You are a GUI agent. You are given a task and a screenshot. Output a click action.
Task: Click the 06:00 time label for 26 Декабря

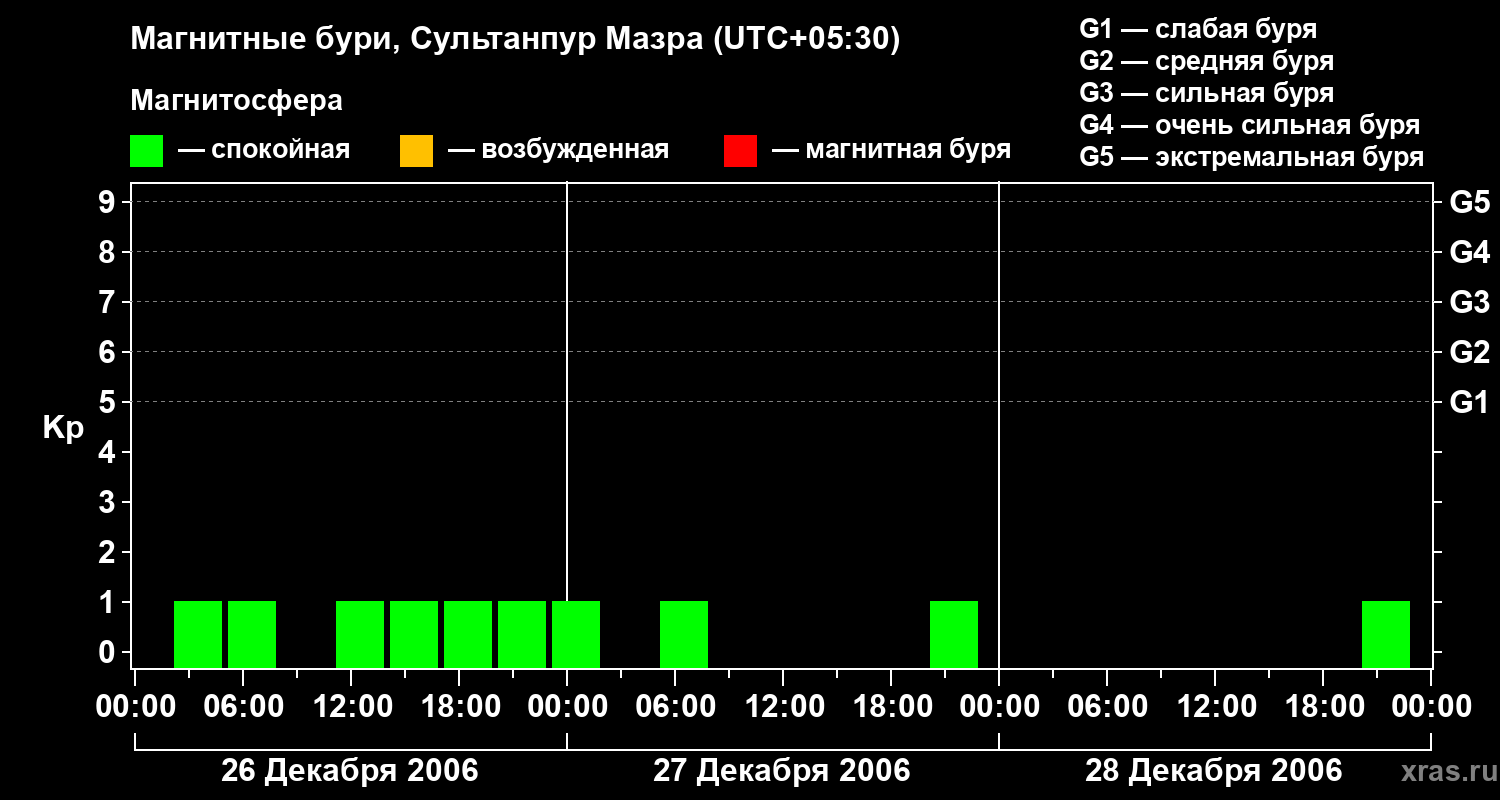click(x=243, y=707)
